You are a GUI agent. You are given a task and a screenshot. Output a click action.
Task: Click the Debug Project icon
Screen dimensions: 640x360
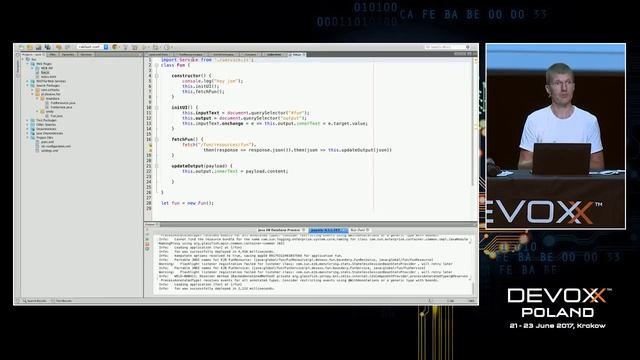(156, 47)
